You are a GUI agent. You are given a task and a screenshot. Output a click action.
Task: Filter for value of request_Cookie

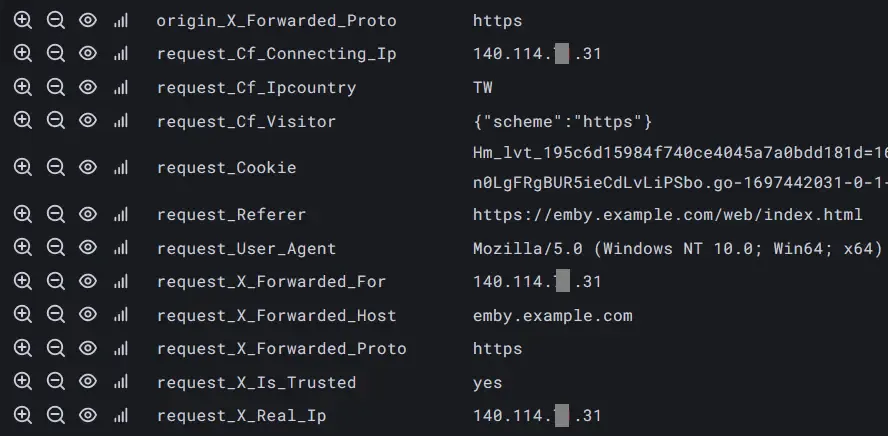coord(22,167)
